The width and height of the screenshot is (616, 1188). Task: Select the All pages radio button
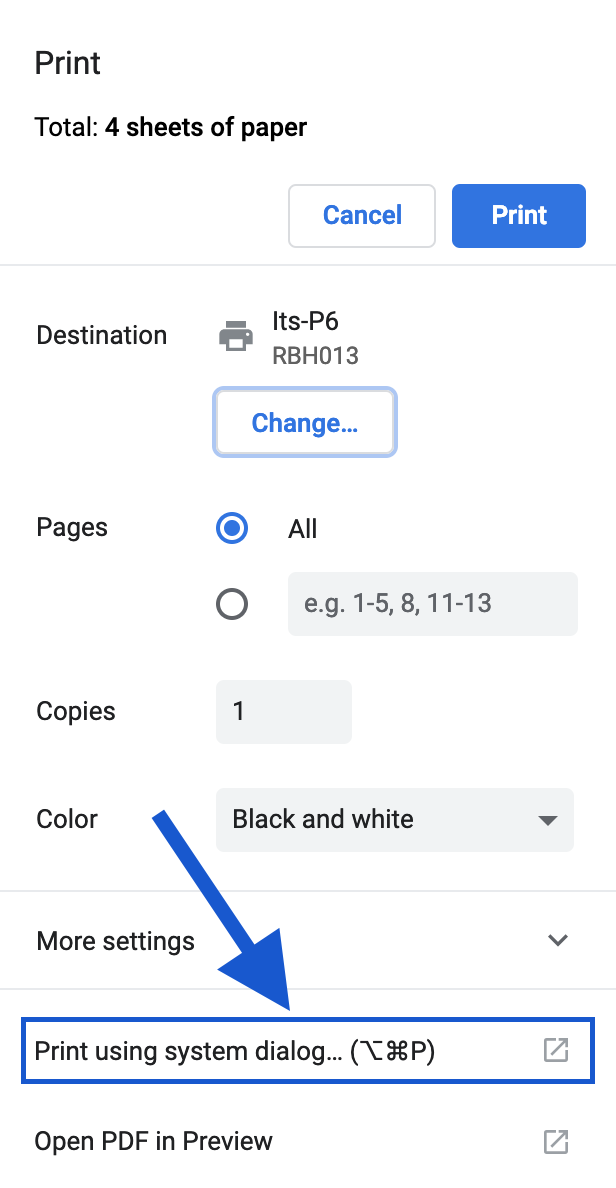[232, 528]
